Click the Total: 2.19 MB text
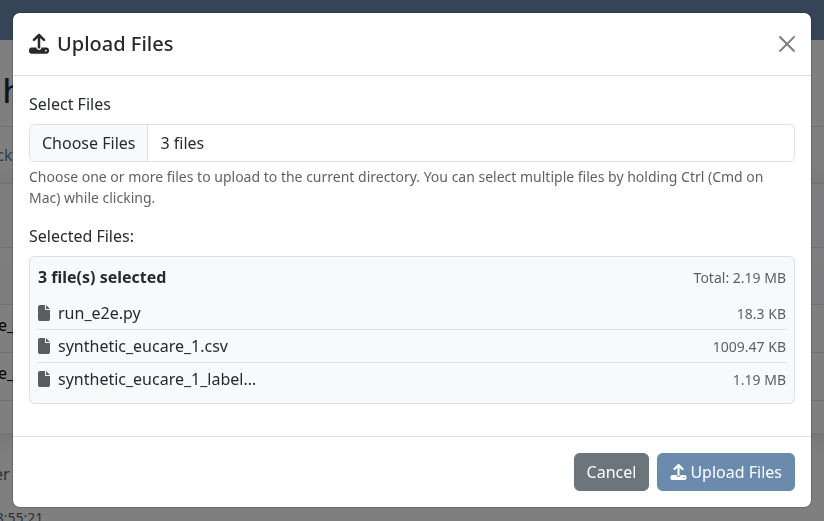Image resolution: width=824 pixels, height=521 pixels. [739, 278]
